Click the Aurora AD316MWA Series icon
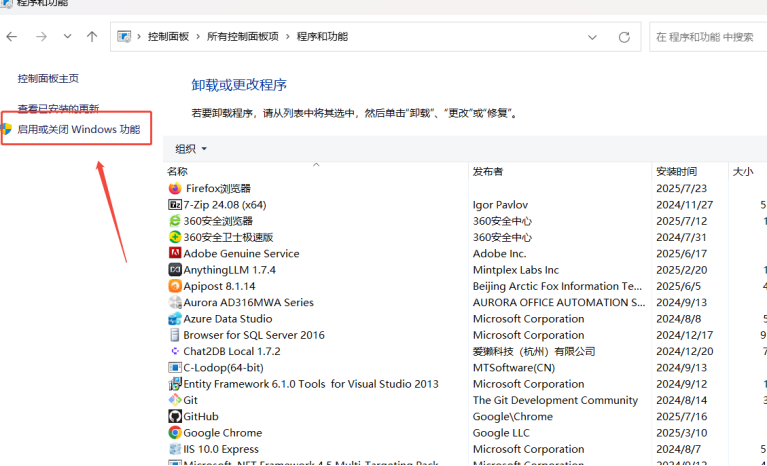The width and height of the screenshot is (767, 466). [x=175, y=302]
